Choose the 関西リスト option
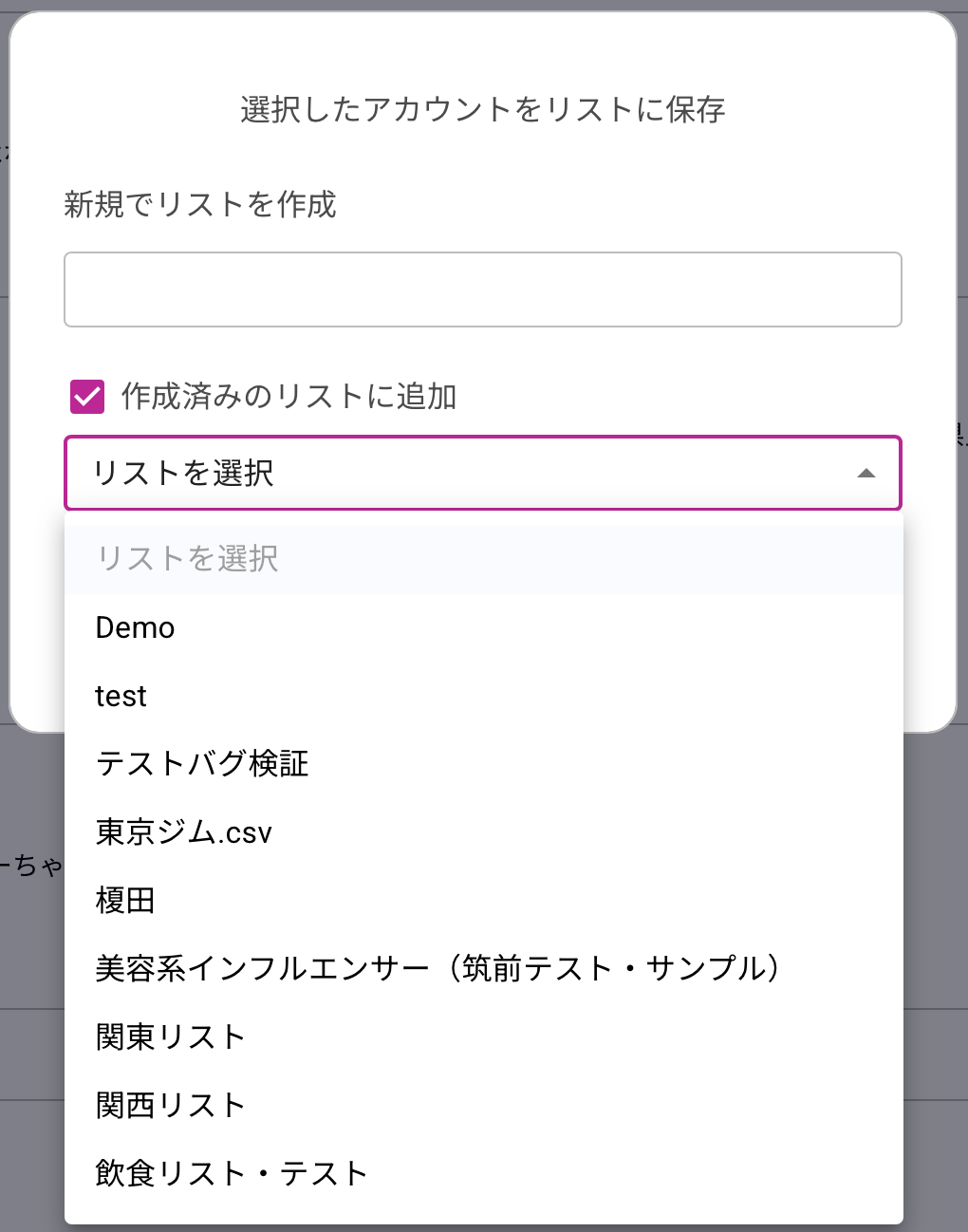Viewport: 968px width, 1232px height. tap(171, 1106)
